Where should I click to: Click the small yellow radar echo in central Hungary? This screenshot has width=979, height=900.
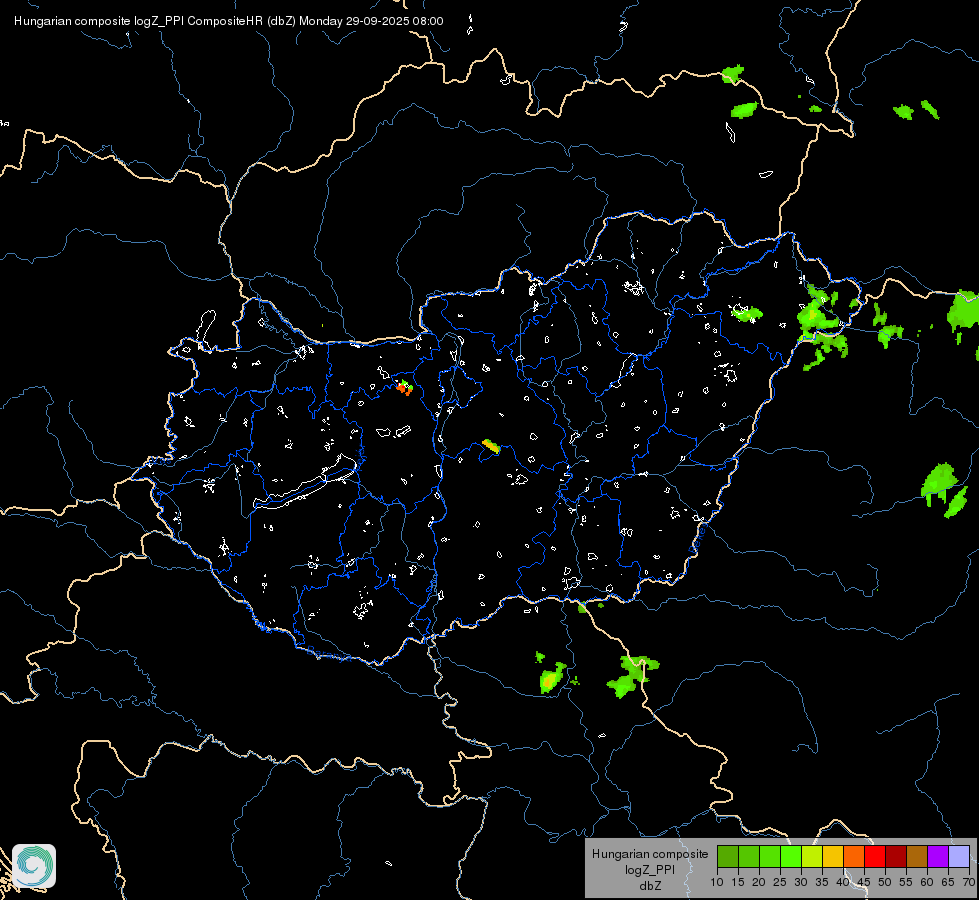point(491,447)
